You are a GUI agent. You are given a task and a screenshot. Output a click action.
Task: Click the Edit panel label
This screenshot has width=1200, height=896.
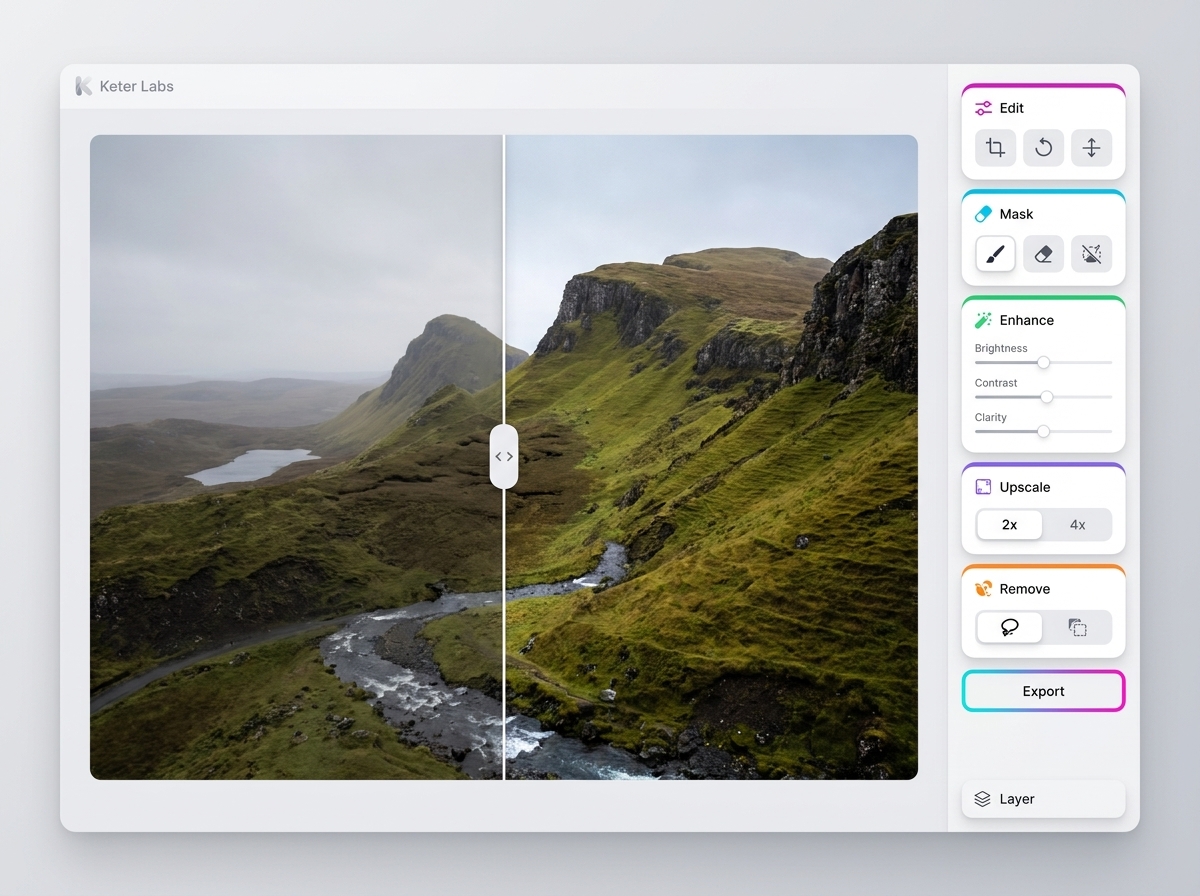(1012, 108)
